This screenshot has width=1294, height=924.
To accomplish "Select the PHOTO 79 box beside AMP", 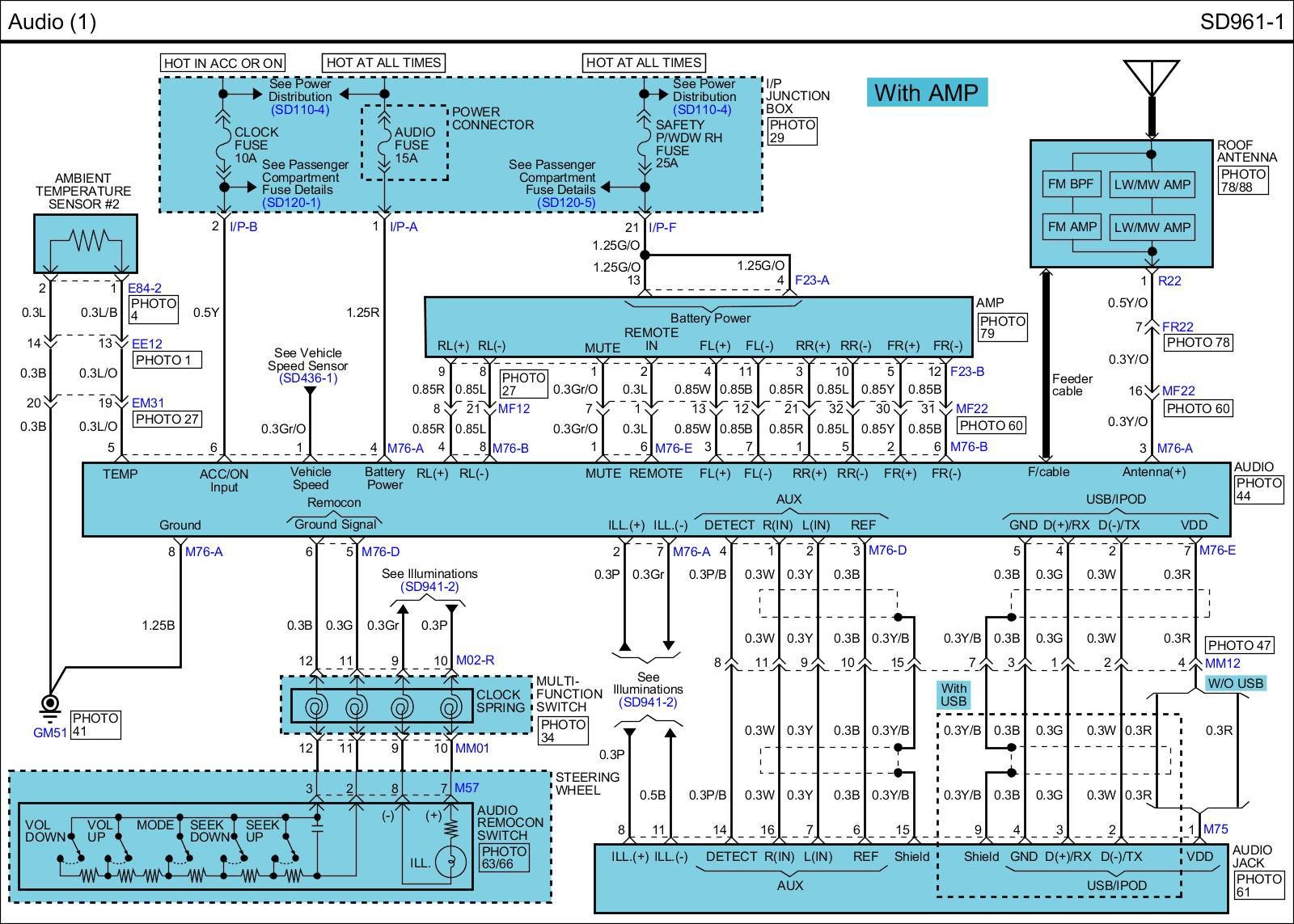I will [x=1002, y=327].
